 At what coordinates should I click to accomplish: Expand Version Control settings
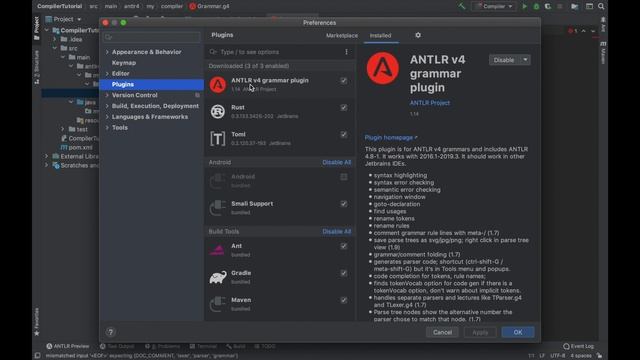[107, 95]
